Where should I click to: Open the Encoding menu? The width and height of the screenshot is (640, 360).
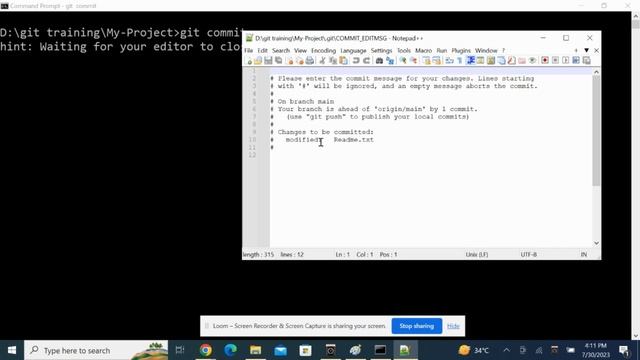[323, 51]
